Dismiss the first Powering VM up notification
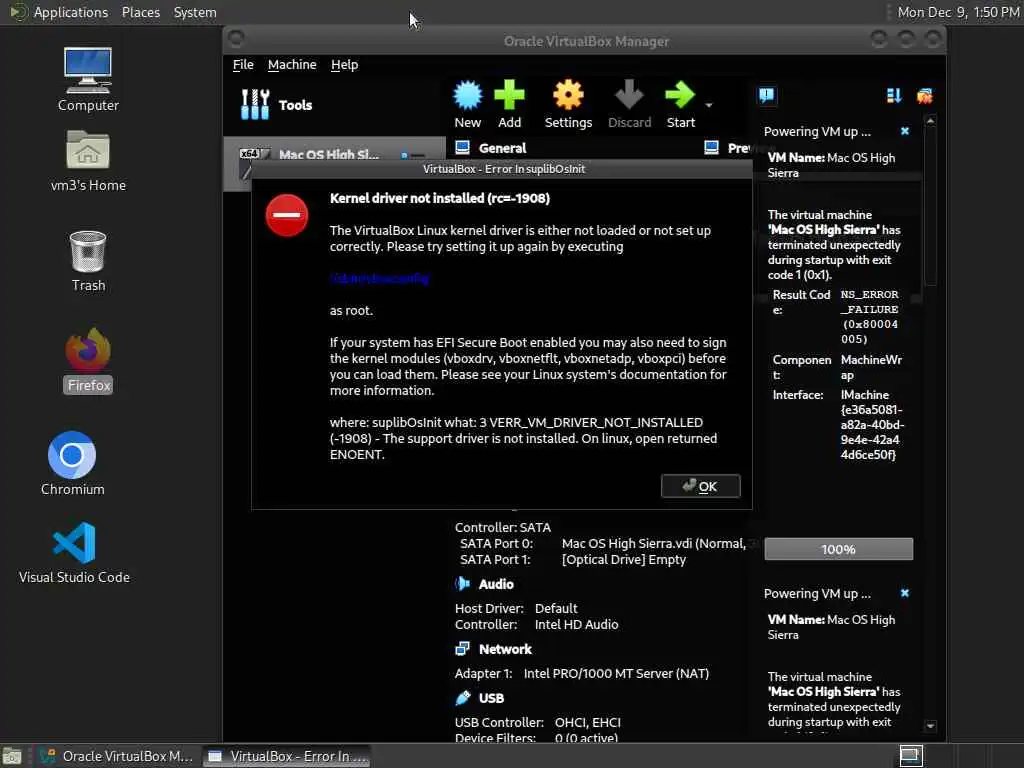Screen dimensions: 1024x768 click(904, 131)
